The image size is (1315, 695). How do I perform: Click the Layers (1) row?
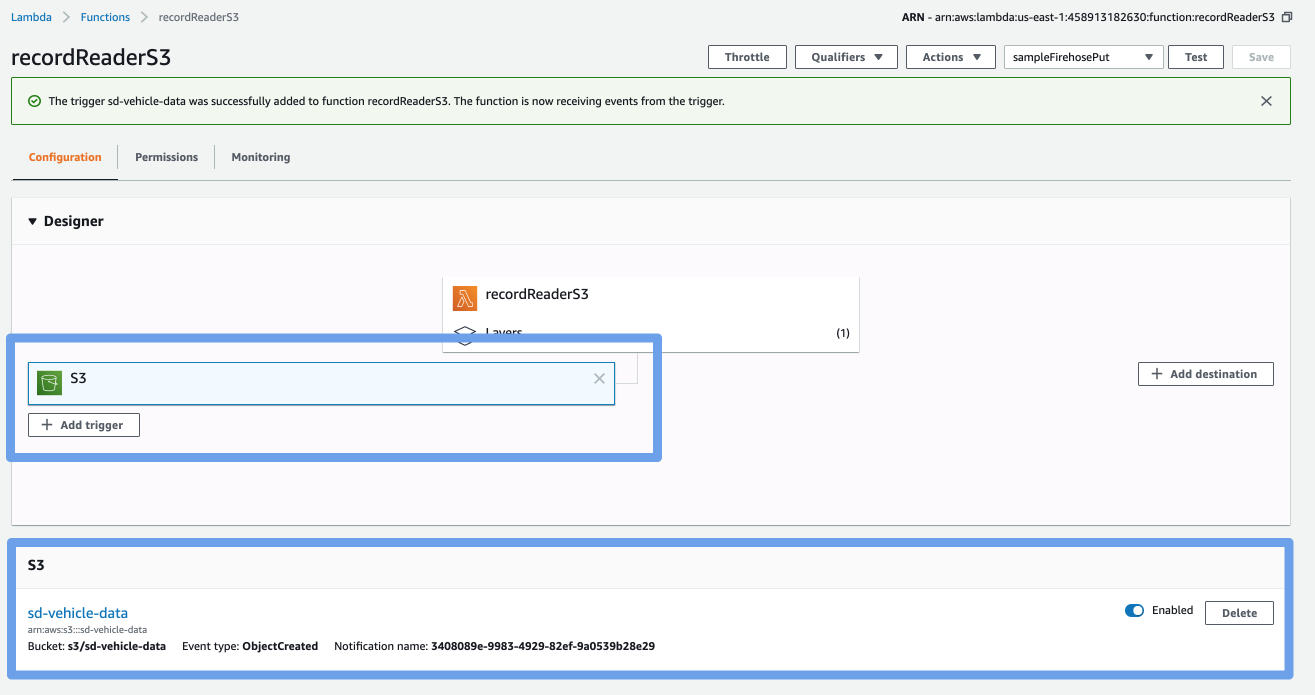[651, 334]
